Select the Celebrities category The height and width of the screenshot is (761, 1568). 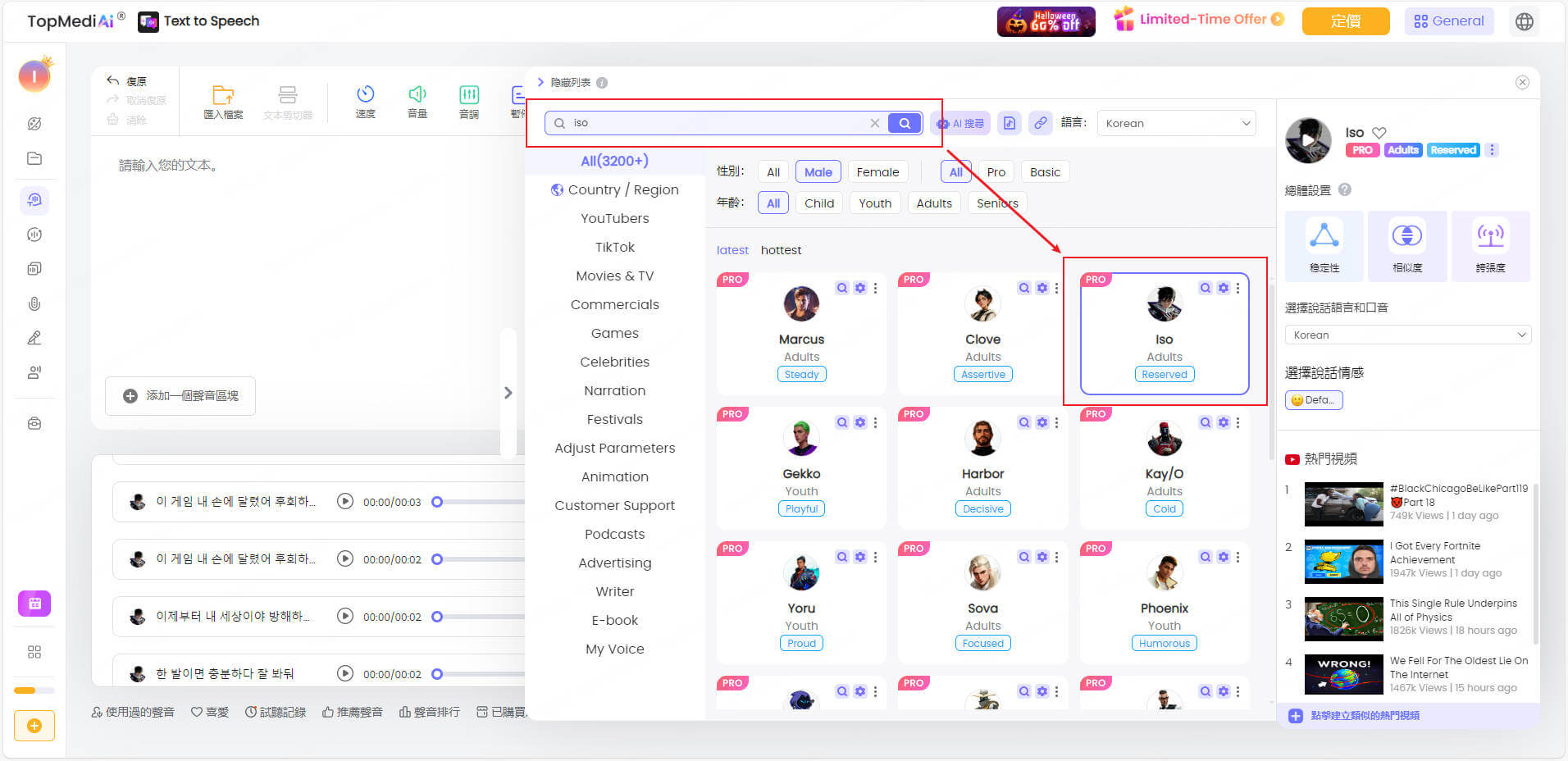tap(615, 362)
